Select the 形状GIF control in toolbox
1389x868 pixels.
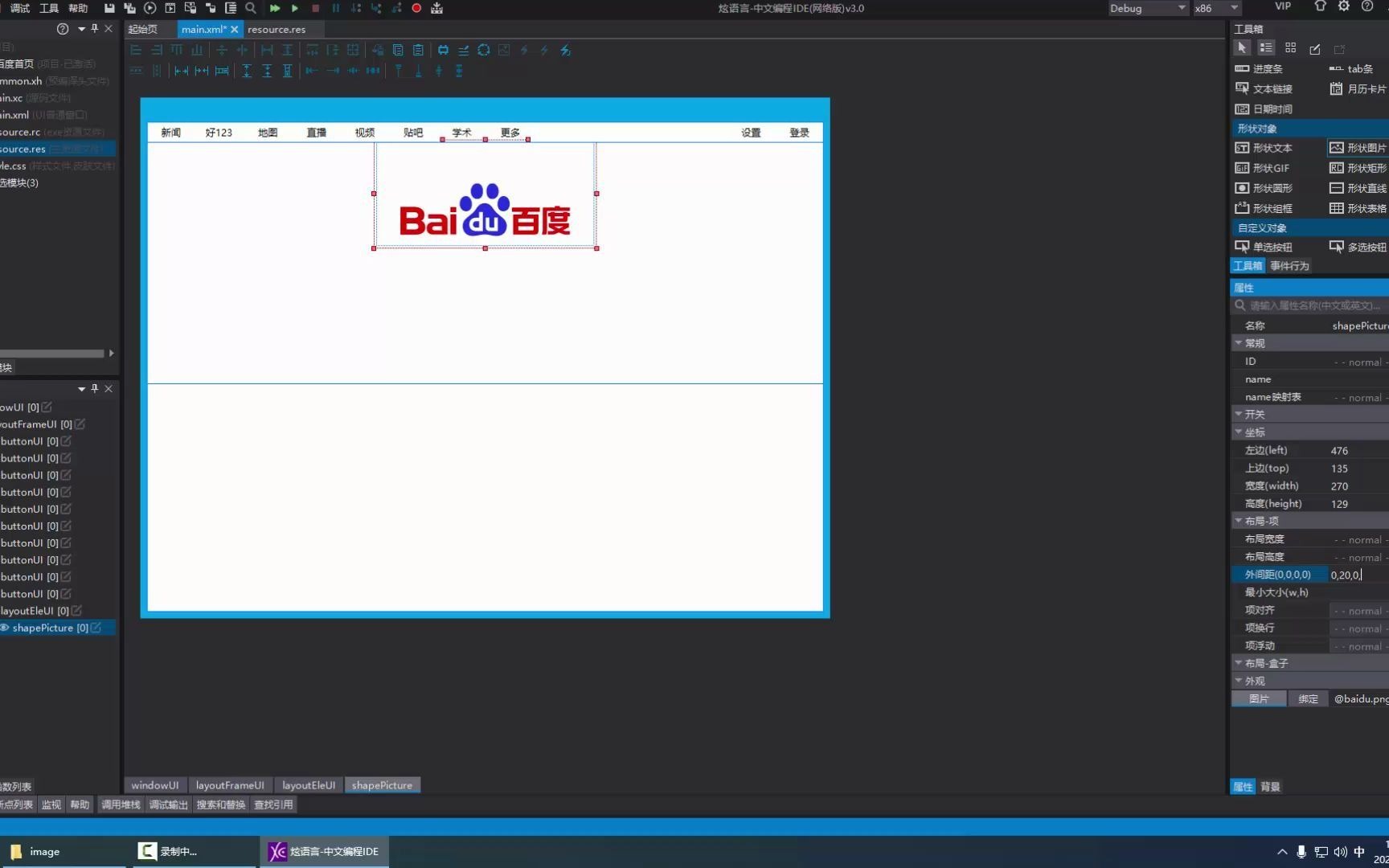(x=1262, y=168)
